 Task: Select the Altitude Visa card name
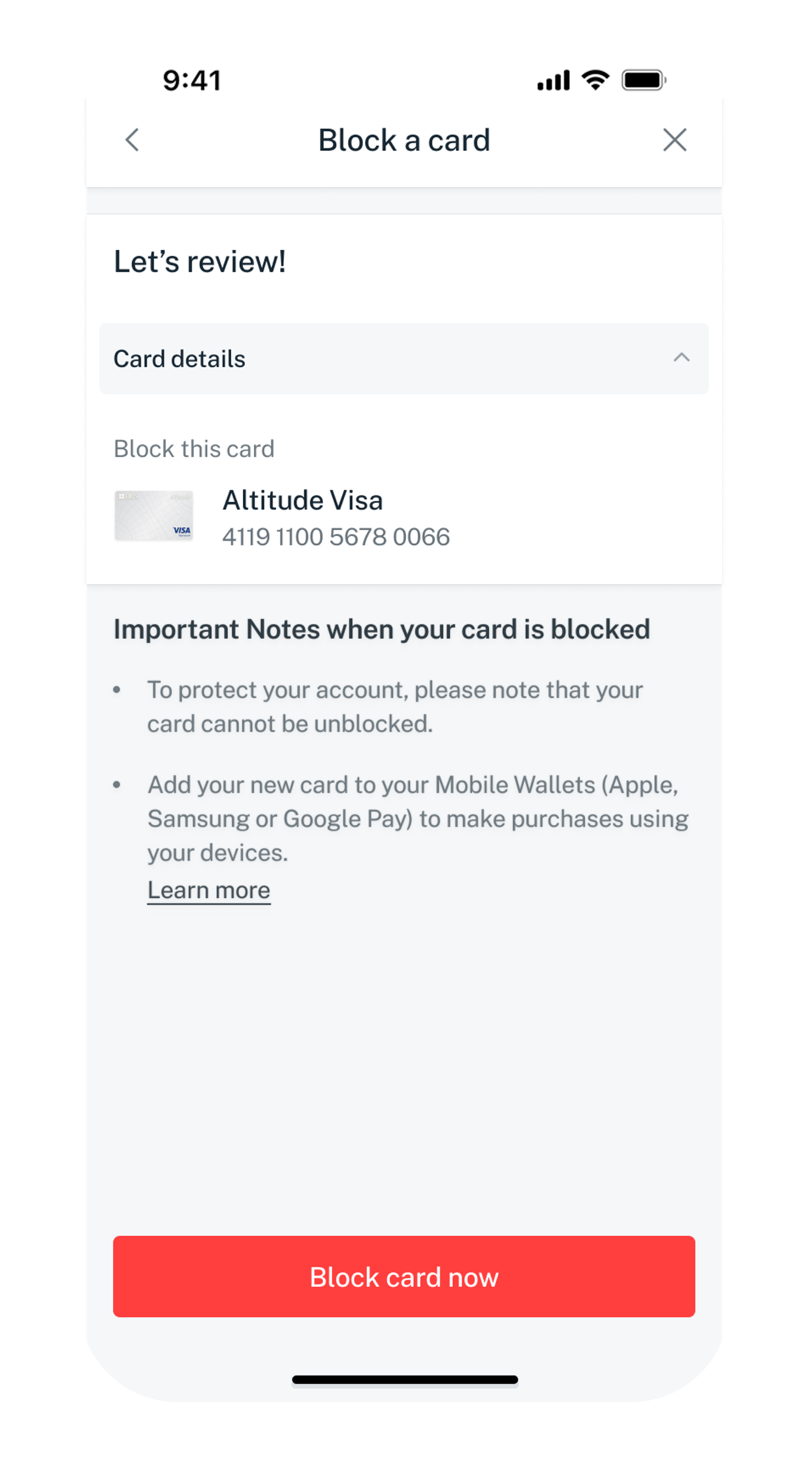(x=303, y=500)
